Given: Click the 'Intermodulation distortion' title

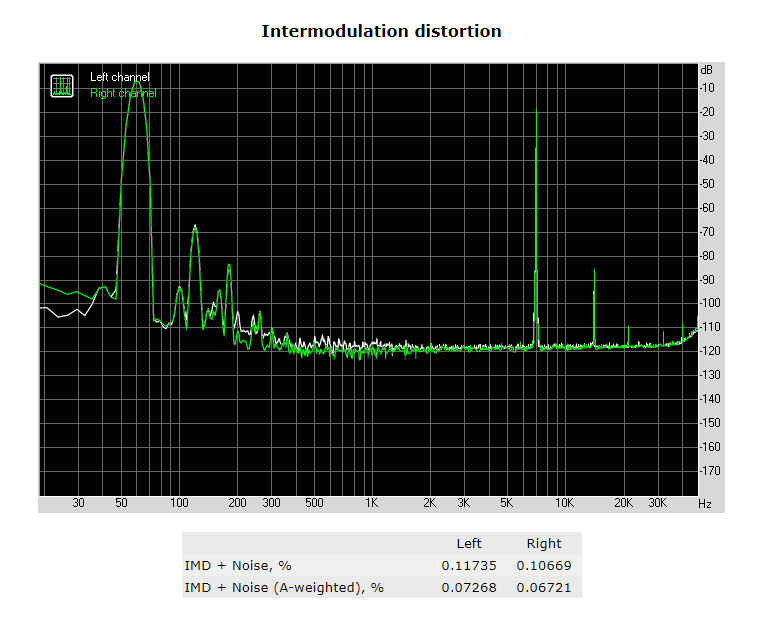Looking at the screenshot, I should point(381,31).
